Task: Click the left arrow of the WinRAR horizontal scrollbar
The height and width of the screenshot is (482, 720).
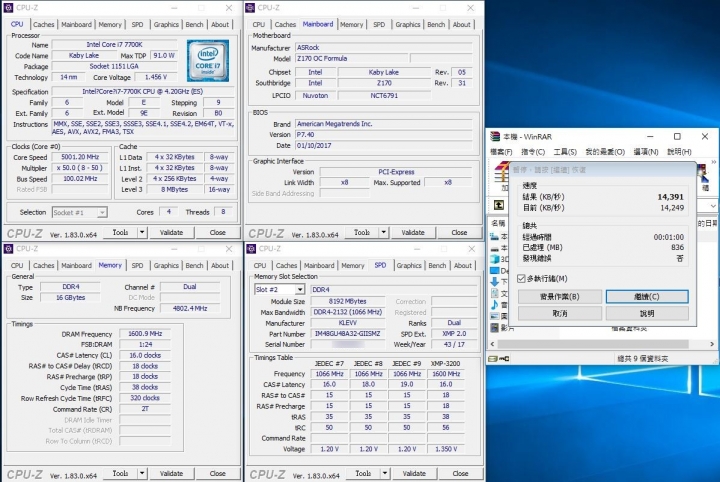Action: pos(493,344)
